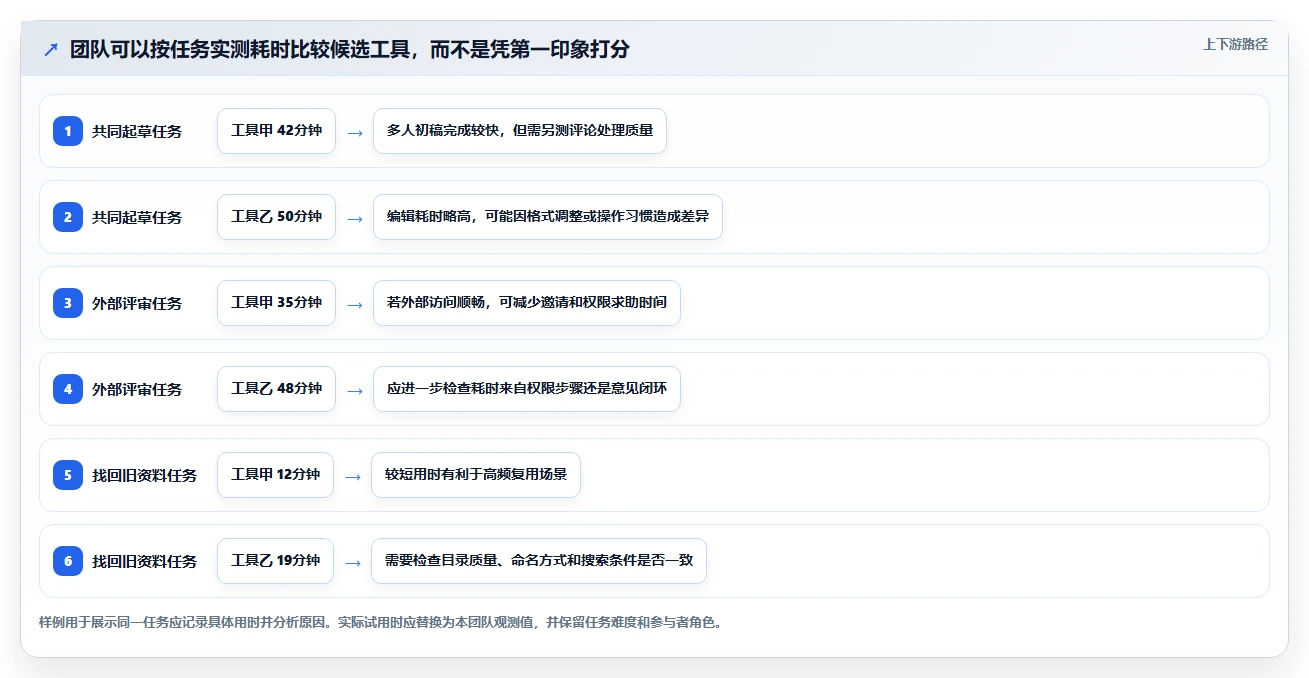Click the blue number 3 badge

68,303
